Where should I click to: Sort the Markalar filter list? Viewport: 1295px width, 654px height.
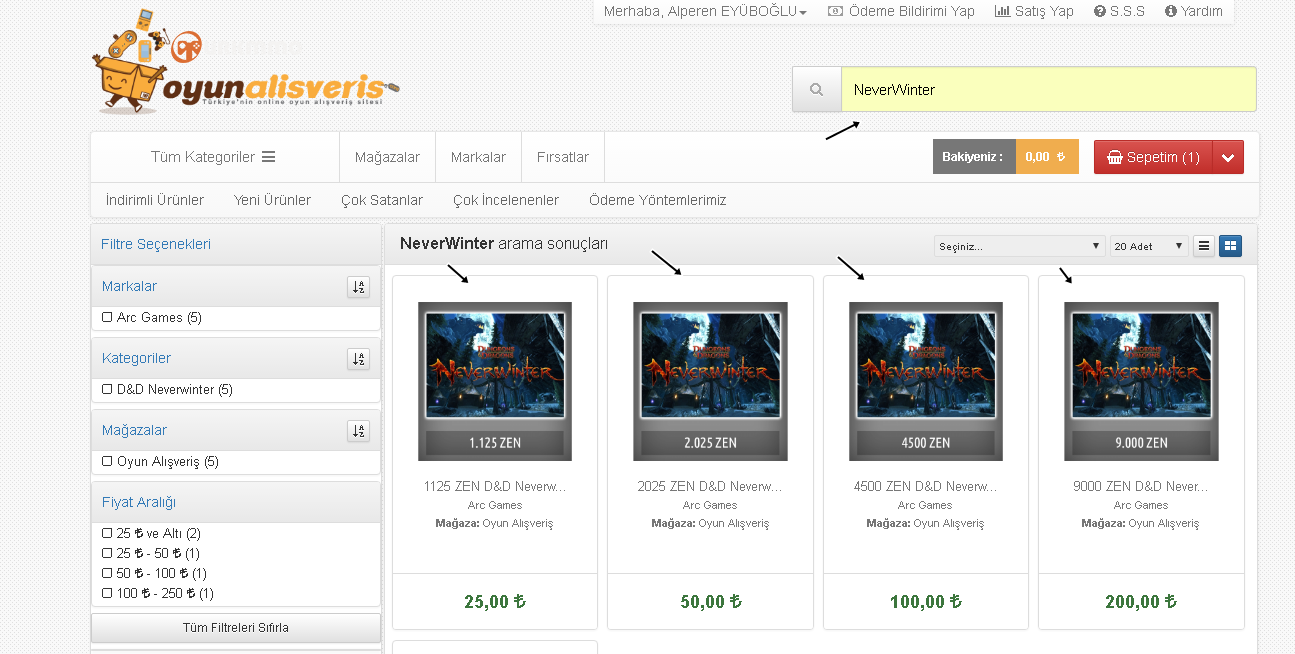tap(359, 287)
